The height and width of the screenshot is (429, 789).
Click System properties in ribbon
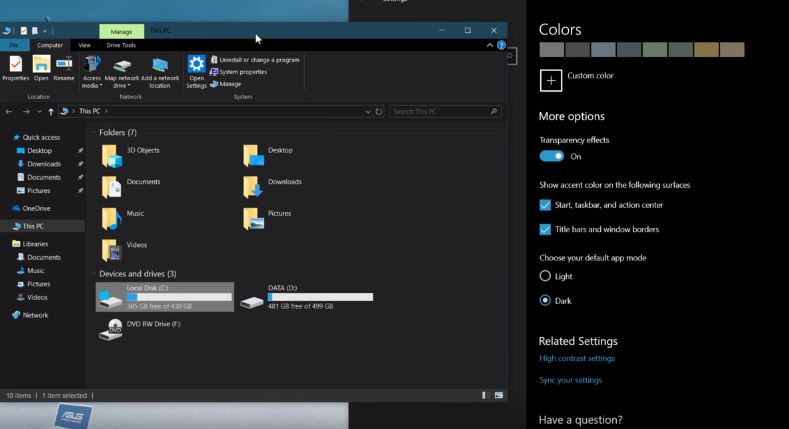(x=239, y=72)
